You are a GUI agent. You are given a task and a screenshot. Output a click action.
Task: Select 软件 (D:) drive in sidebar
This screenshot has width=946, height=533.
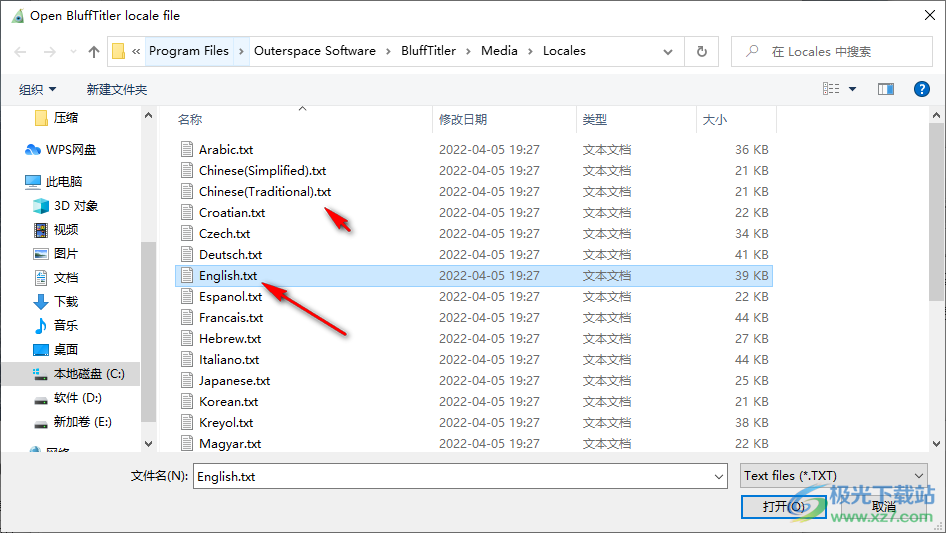[x=77, y=398]
